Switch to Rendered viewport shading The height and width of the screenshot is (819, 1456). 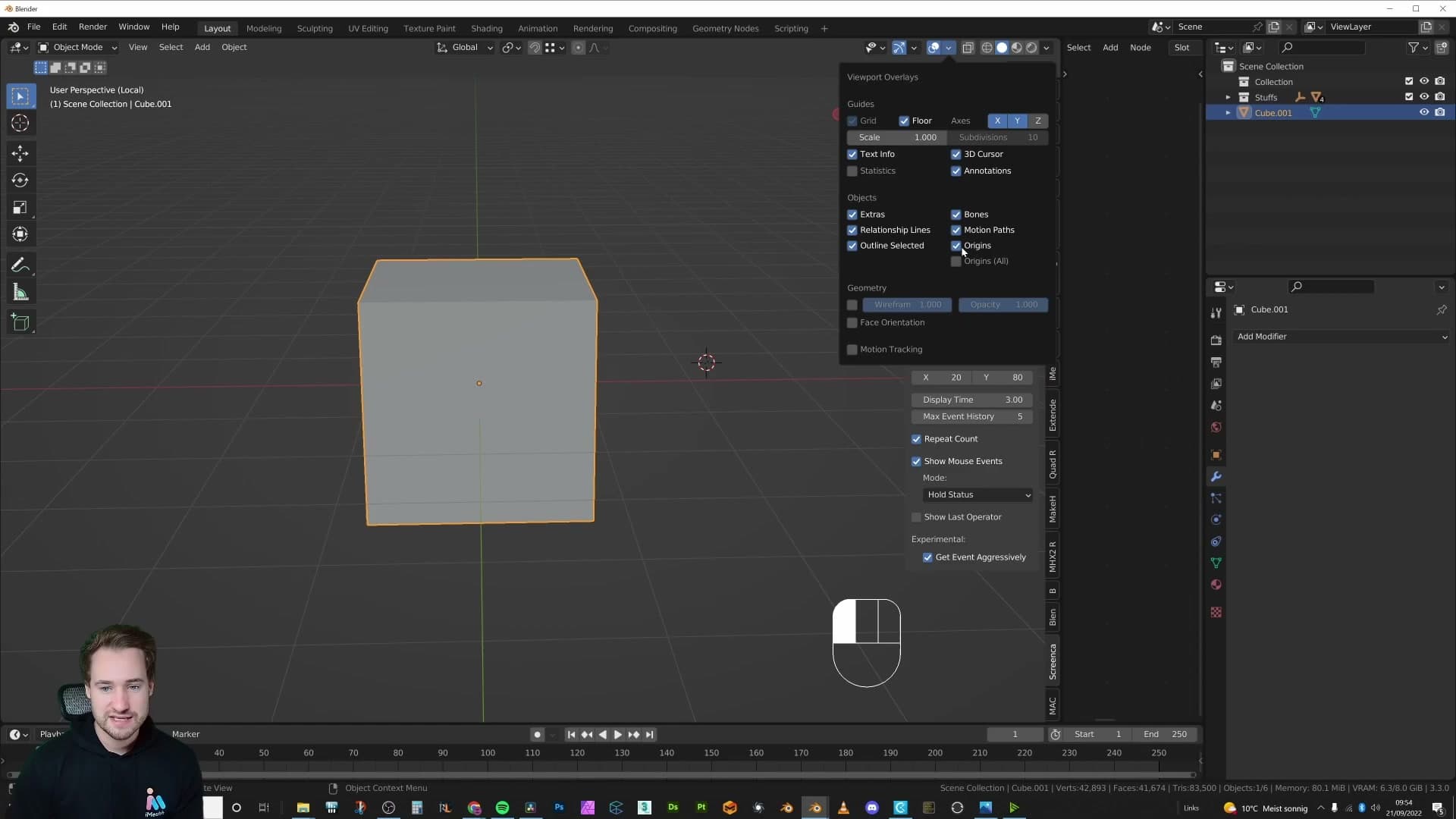pyautogui.click(x=1031, y=48)
